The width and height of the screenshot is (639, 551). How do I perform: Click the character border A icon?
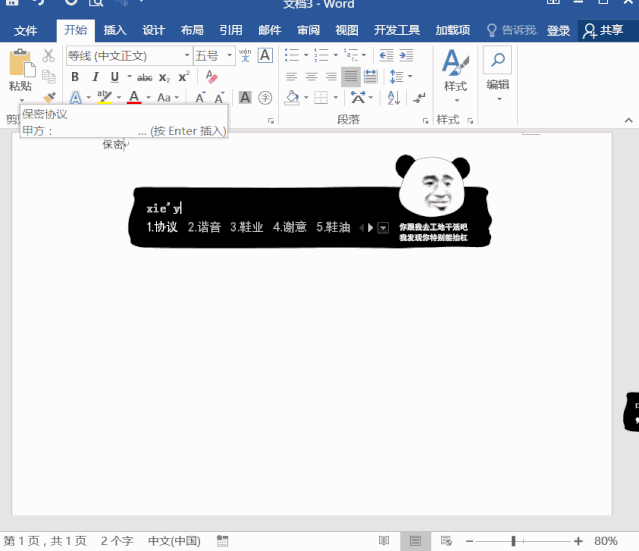265,55
